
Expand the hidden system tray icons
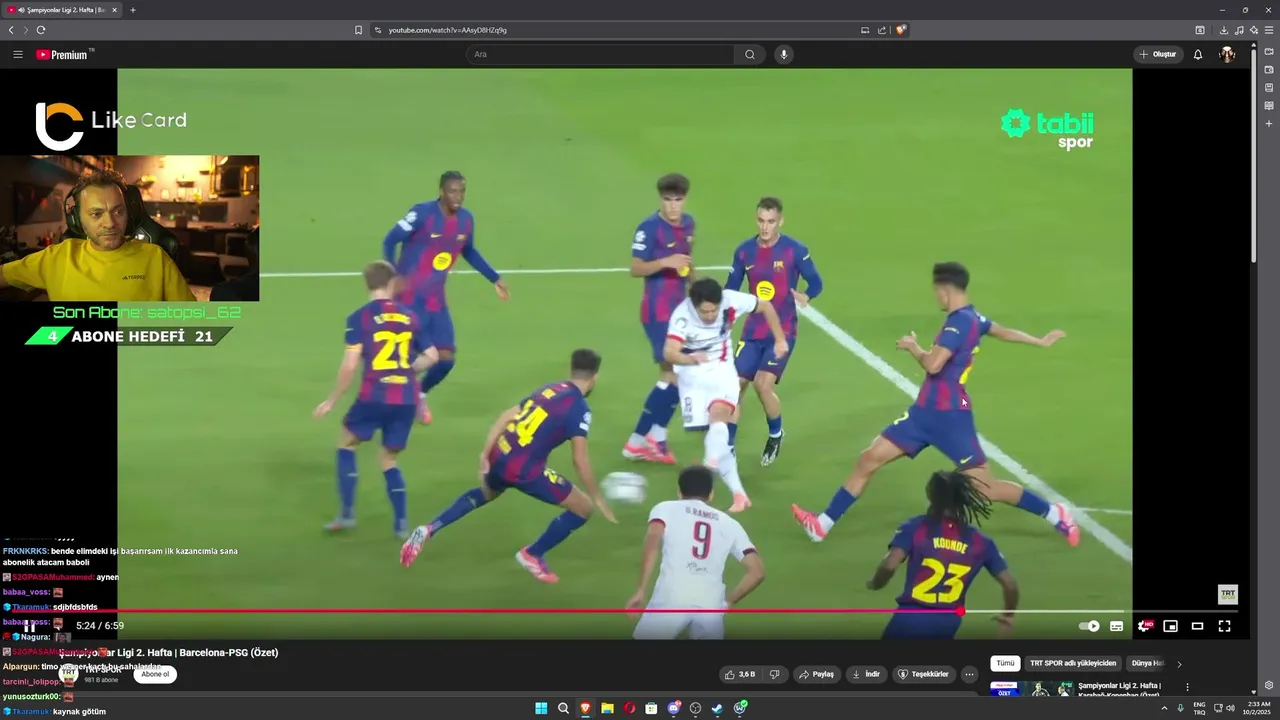pos(1164,708)
